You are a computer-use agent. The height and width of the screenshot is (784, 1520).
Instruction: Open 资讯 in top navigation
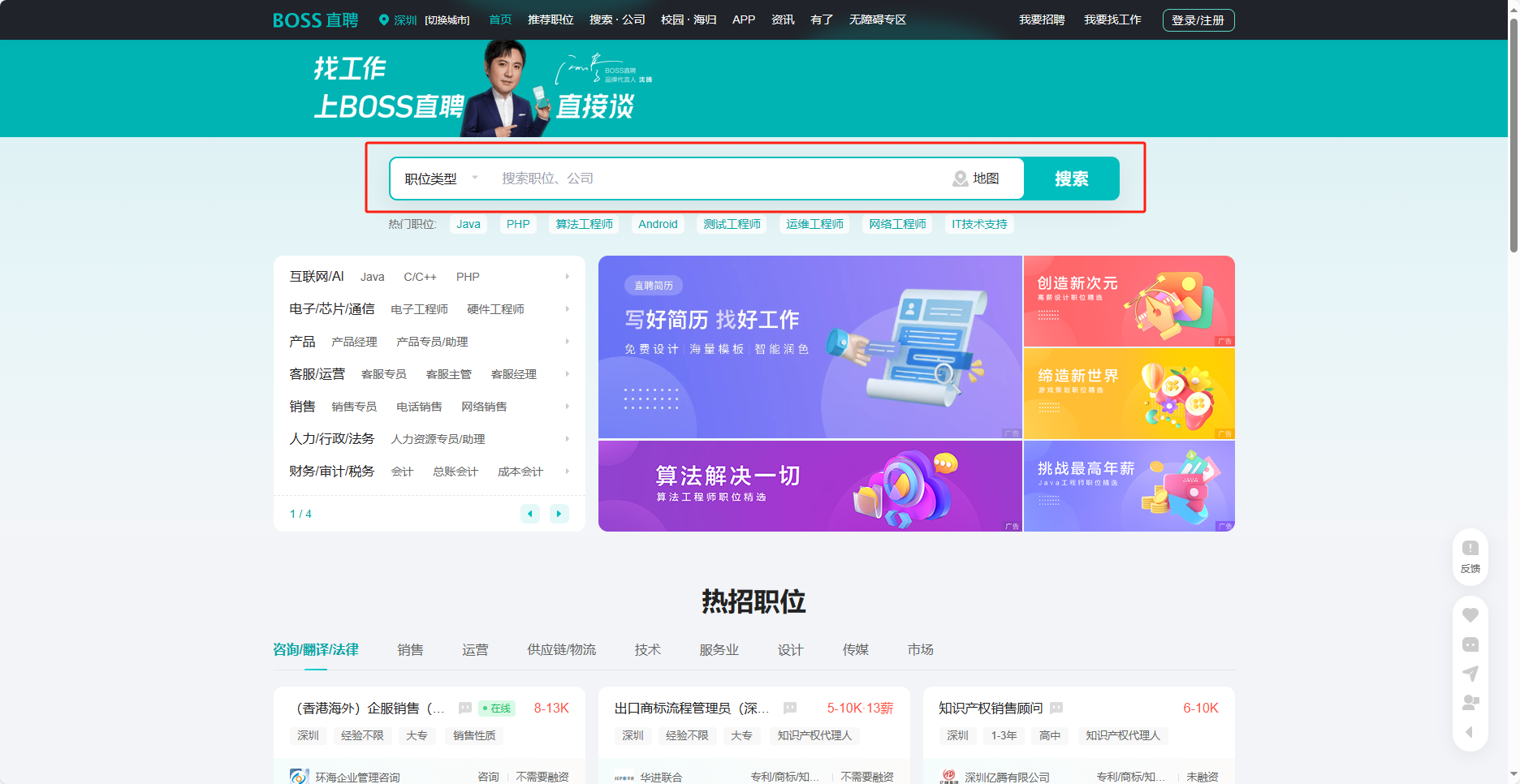(x=783, y=19)
